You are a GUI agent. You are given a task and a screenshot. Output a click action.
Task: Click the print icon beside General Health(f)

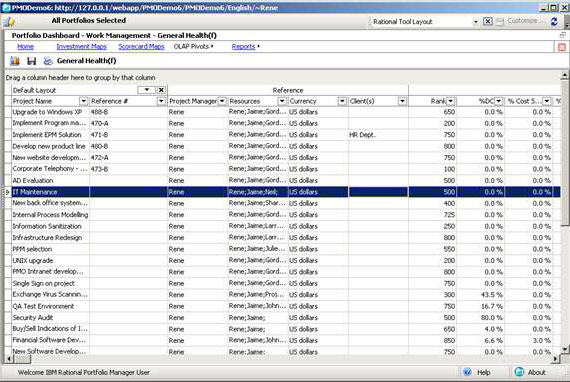pos(48,61)
